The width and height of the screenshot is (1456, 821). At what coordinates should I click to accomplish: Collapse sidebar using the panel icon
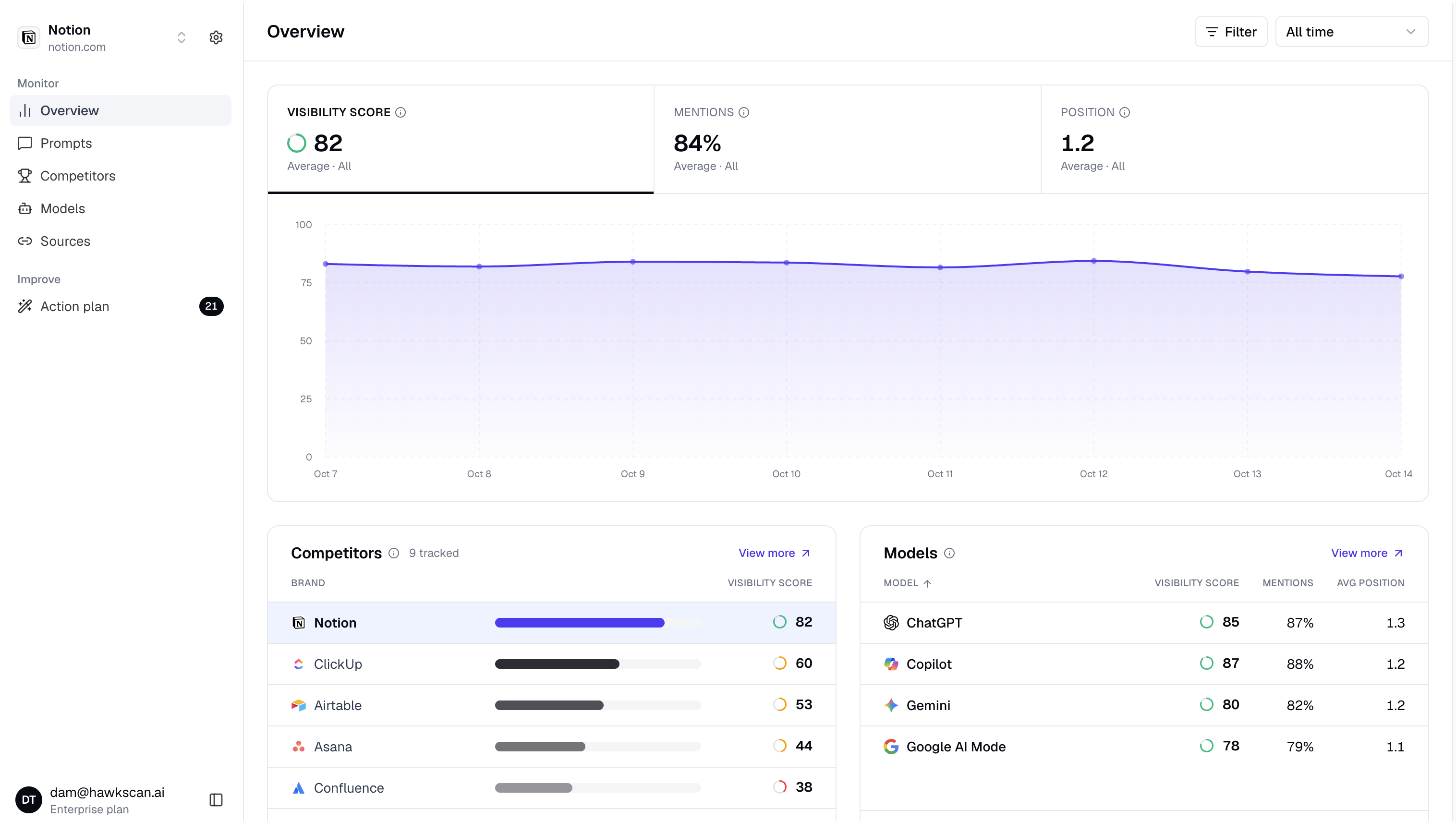[x=216, y=799]
